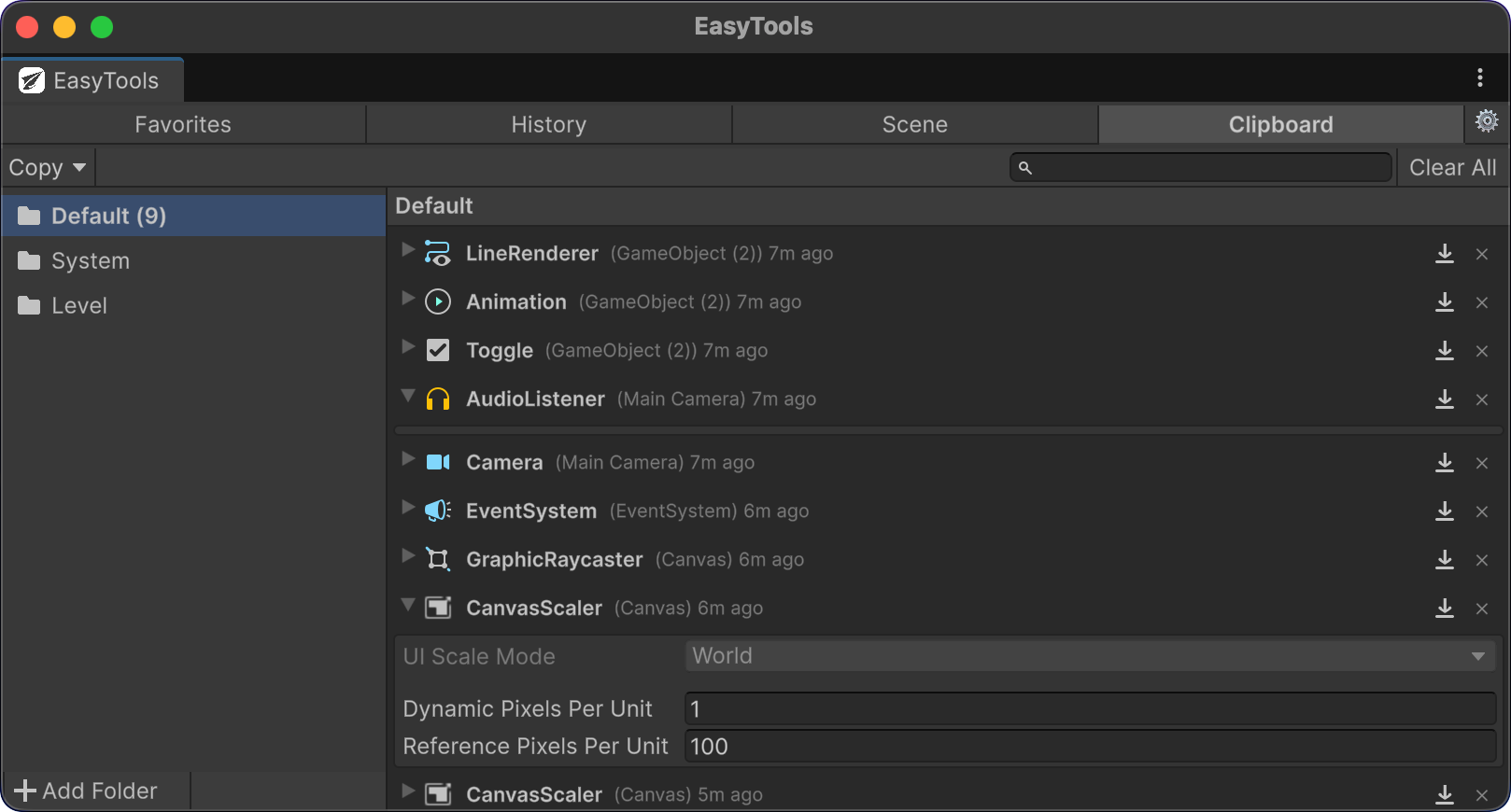Open the three-dot window options menu
The image size is (1511, 812).
tap(1479, 77)
